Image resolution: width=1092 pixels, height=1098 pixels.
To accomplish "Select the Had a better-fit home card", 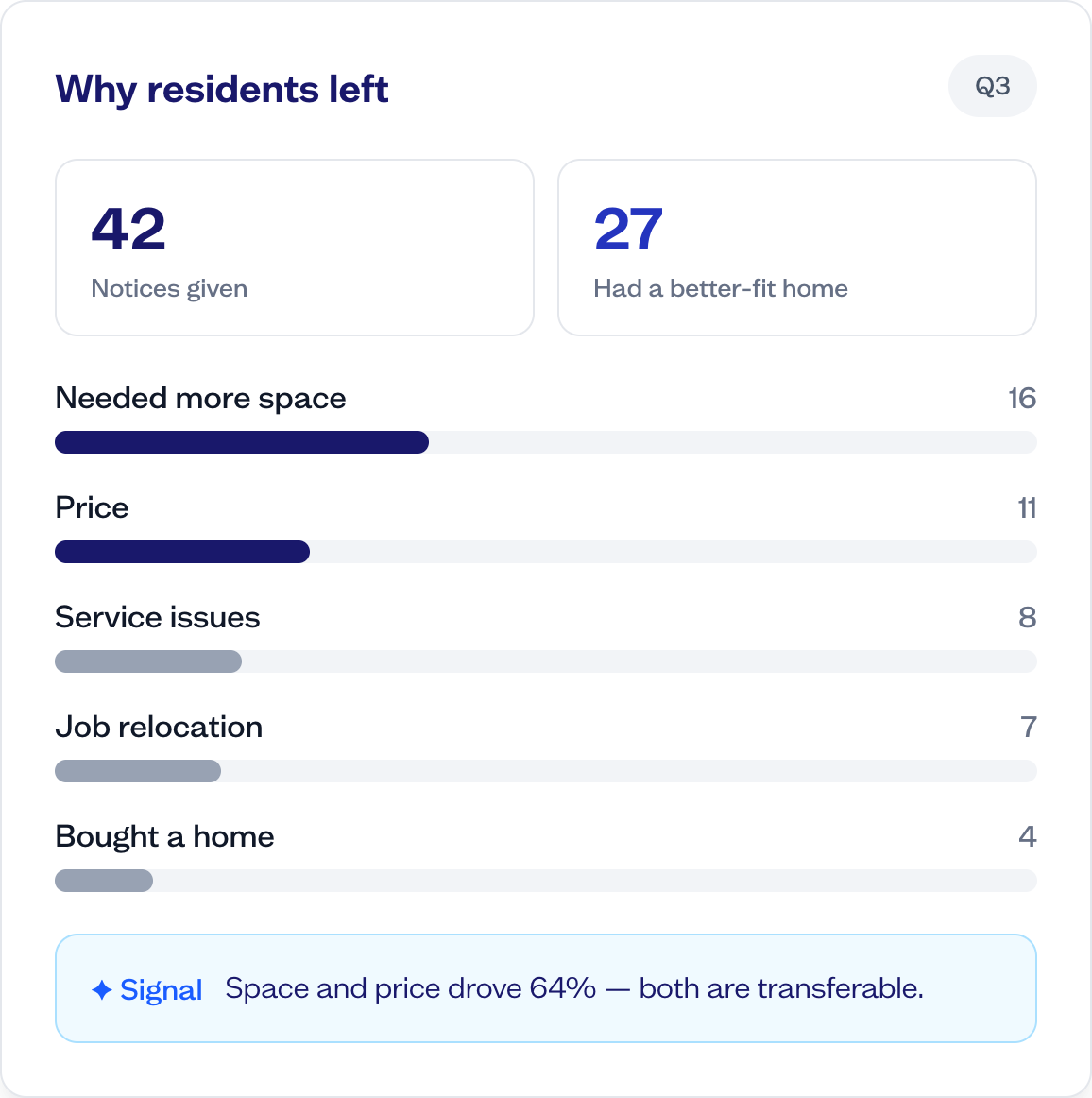I will pos(796,248).
